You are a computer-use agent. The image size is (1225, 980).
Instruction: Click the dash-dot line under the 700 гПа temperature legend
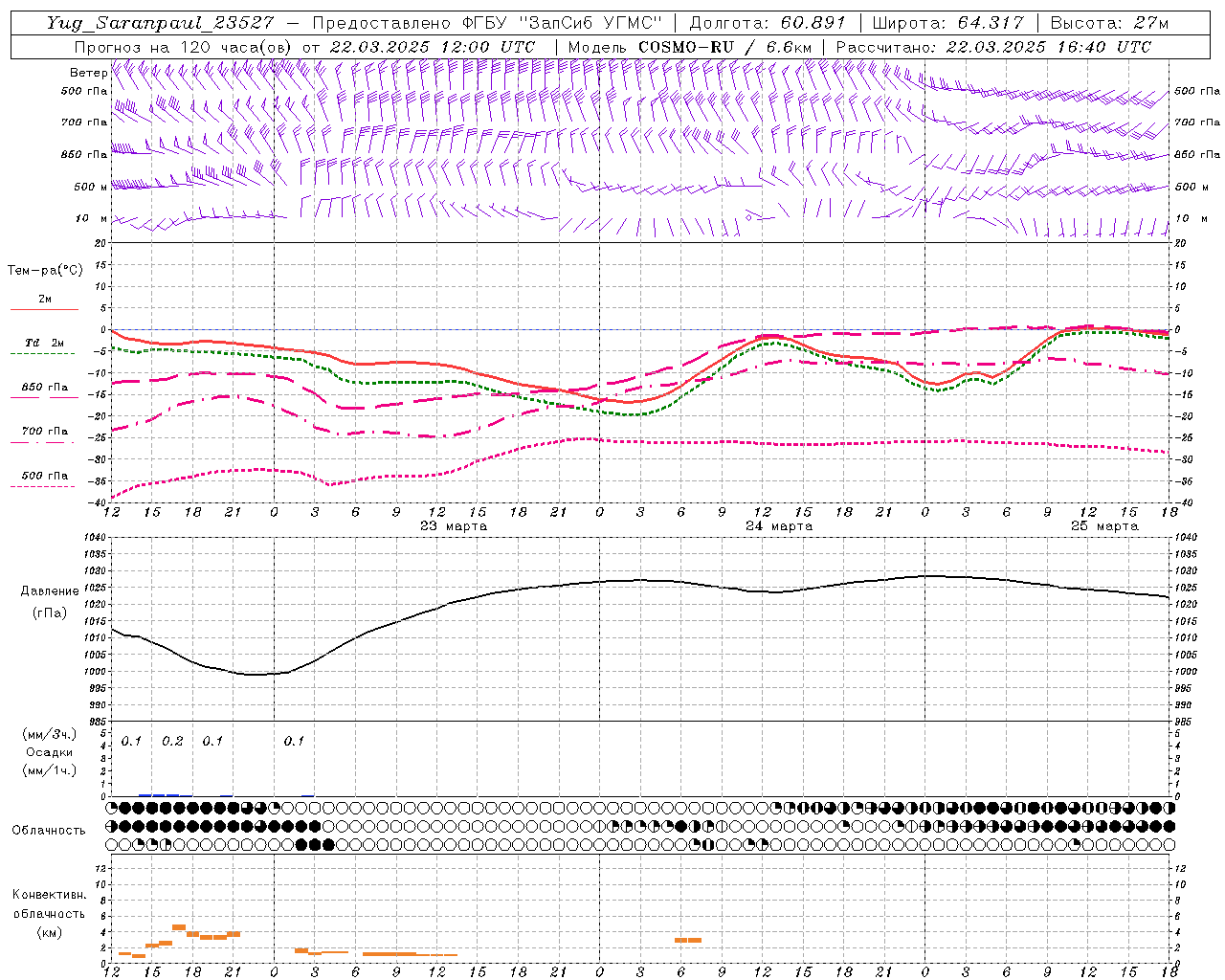pyautogui.click(x=42, y=442)
